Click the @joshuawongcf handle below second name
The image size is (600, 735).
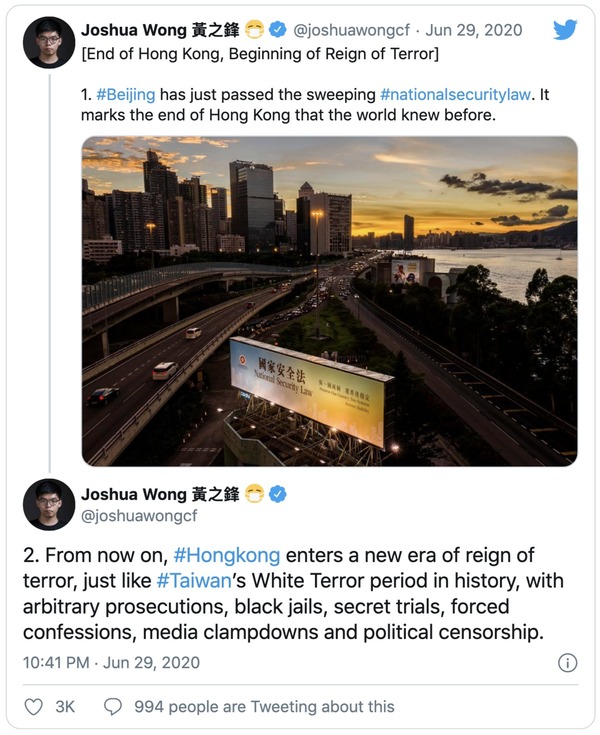(139, 516)
